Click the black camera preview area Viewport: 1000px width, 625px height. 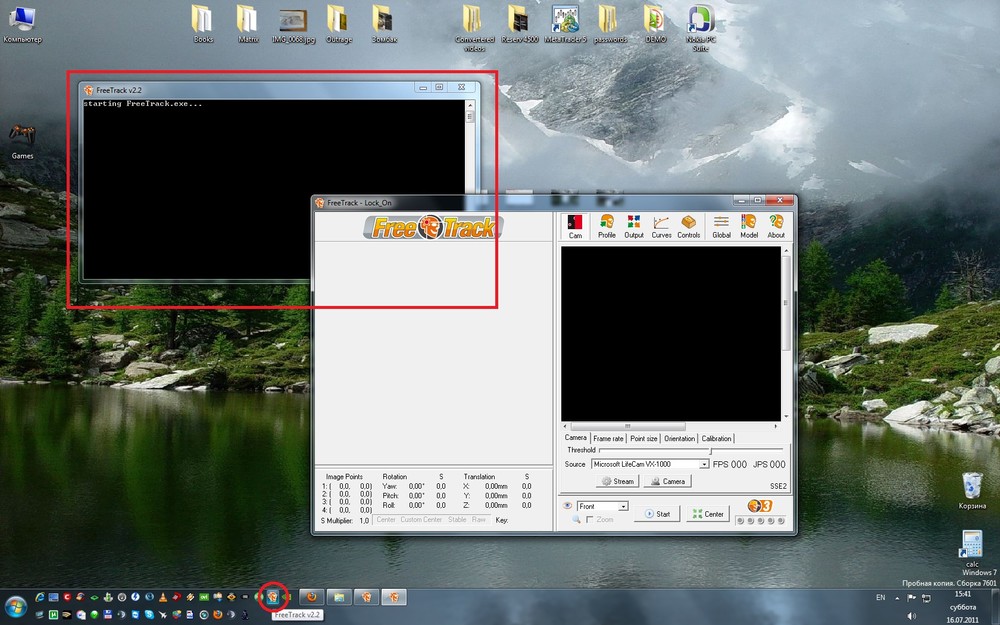point(671,334)
